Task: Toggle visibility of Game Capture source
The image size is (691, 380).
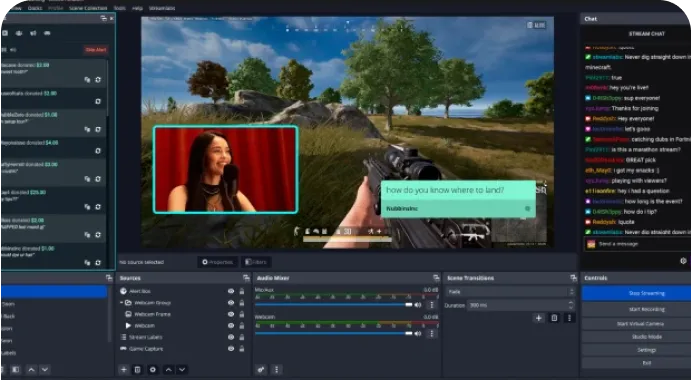Action: point(230,348)
